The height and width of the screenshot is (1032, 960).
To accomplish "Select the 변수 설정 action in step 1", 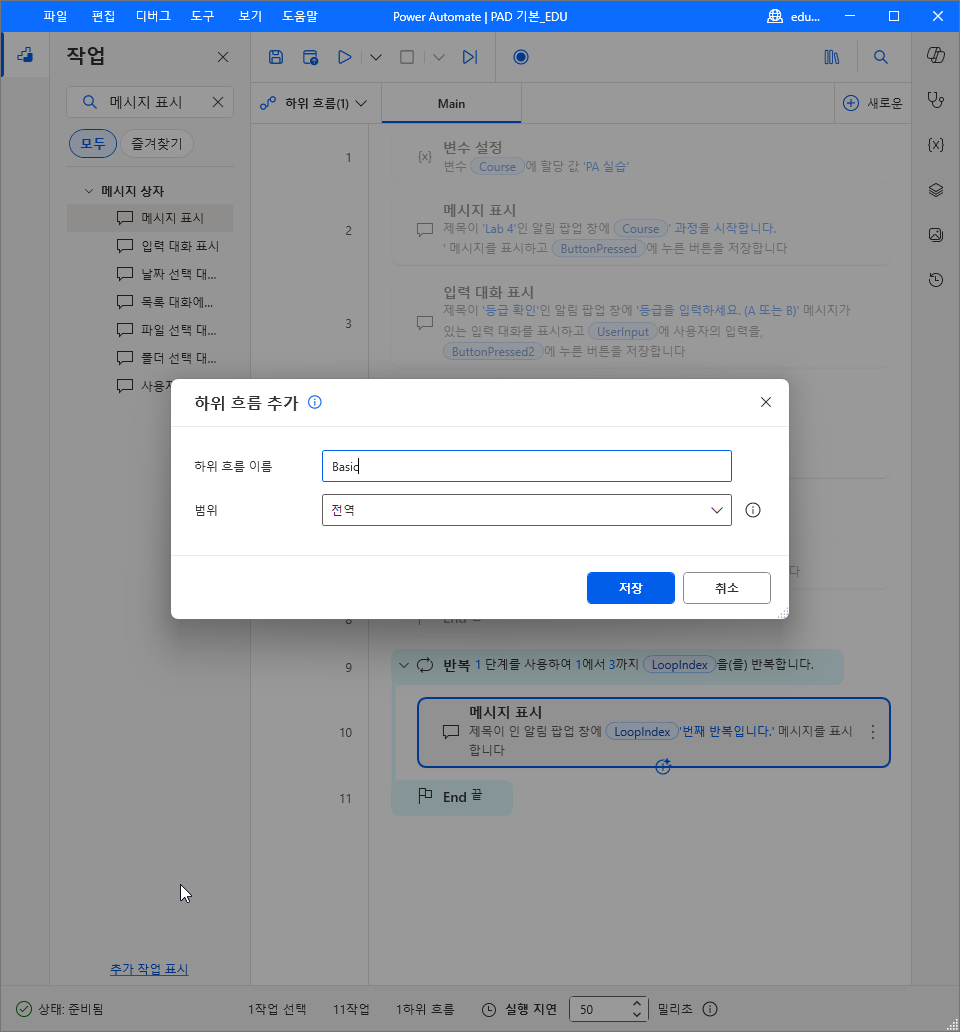I will coord(641,157).
